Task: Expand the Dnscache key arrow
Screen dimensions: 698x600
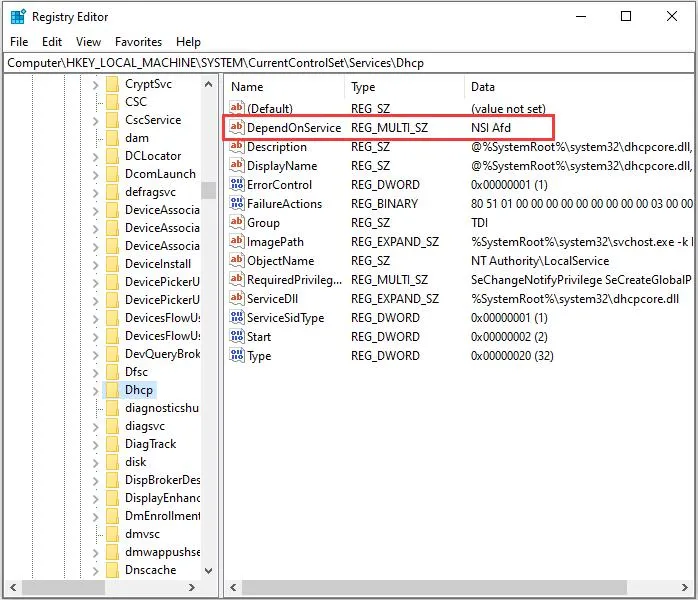Action: coord(96,570)
